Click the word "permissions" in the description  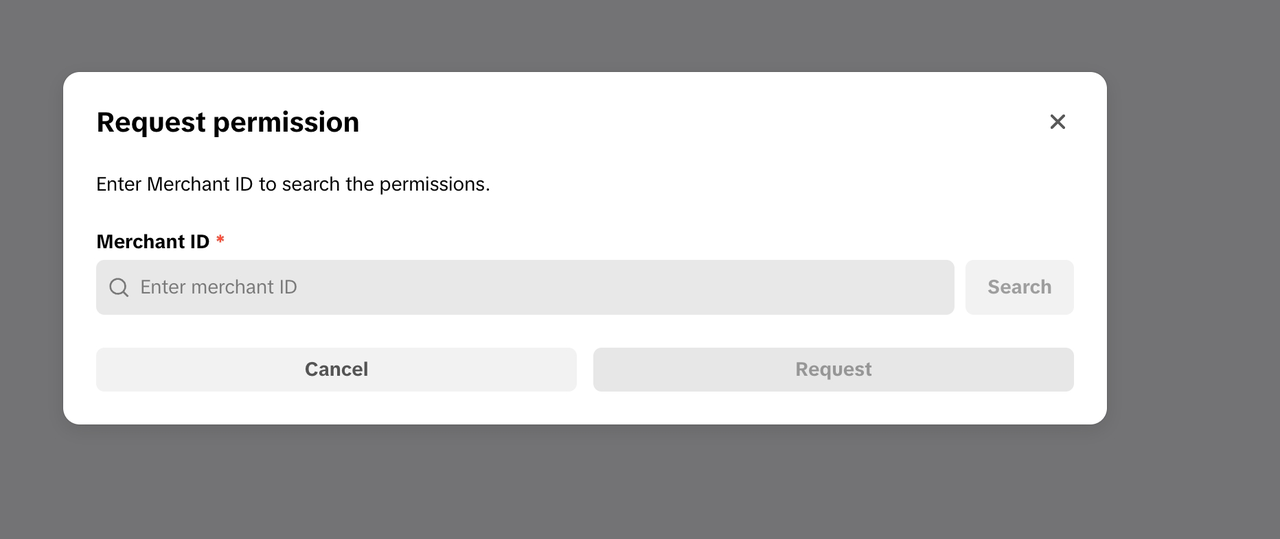[x=434, y=185]
